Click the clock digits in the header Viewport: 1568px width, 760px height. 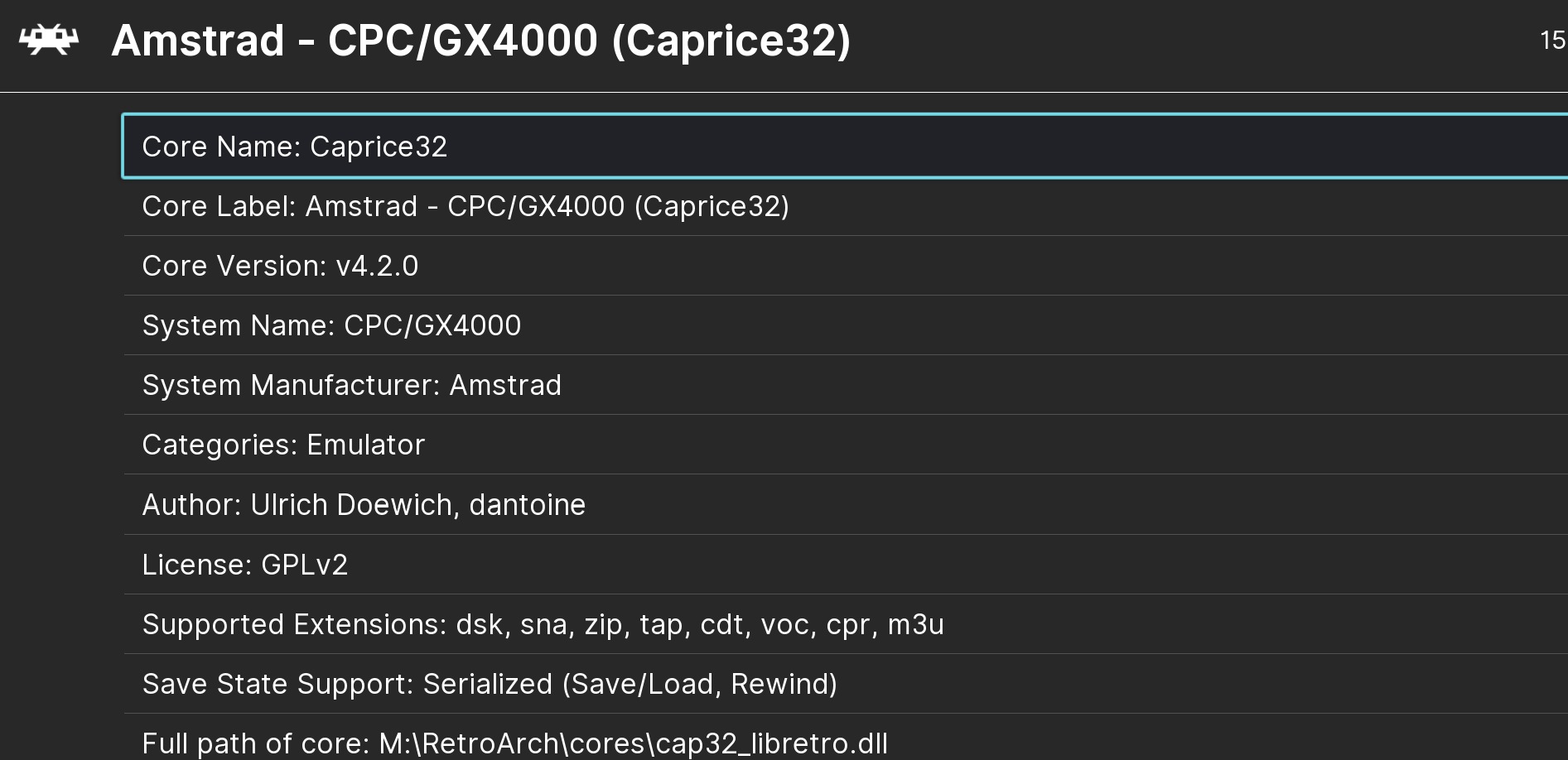tap(1553, 41)
